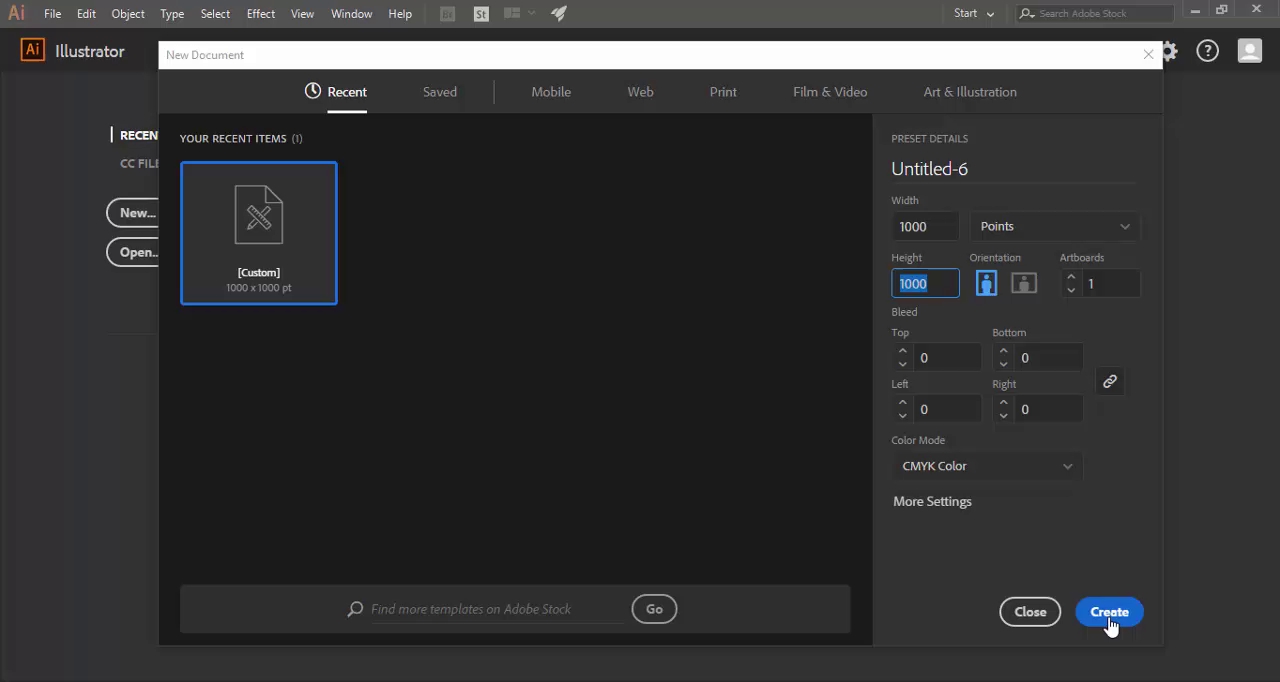Toggle the link bleed values chain icon
Image resolution: width=1280 pixels, height=682 pixels.
click(1110, 382)
